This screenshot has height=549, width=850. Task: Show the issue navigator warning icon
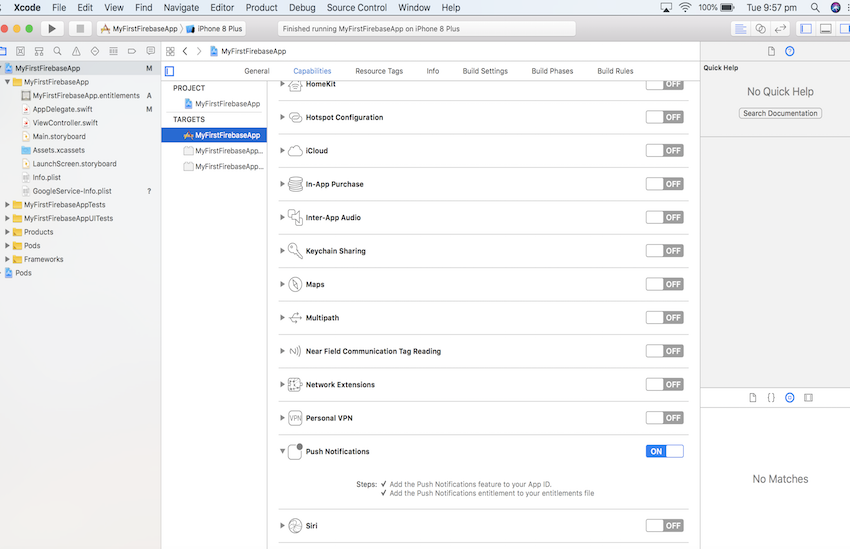[x=76, y=51]
